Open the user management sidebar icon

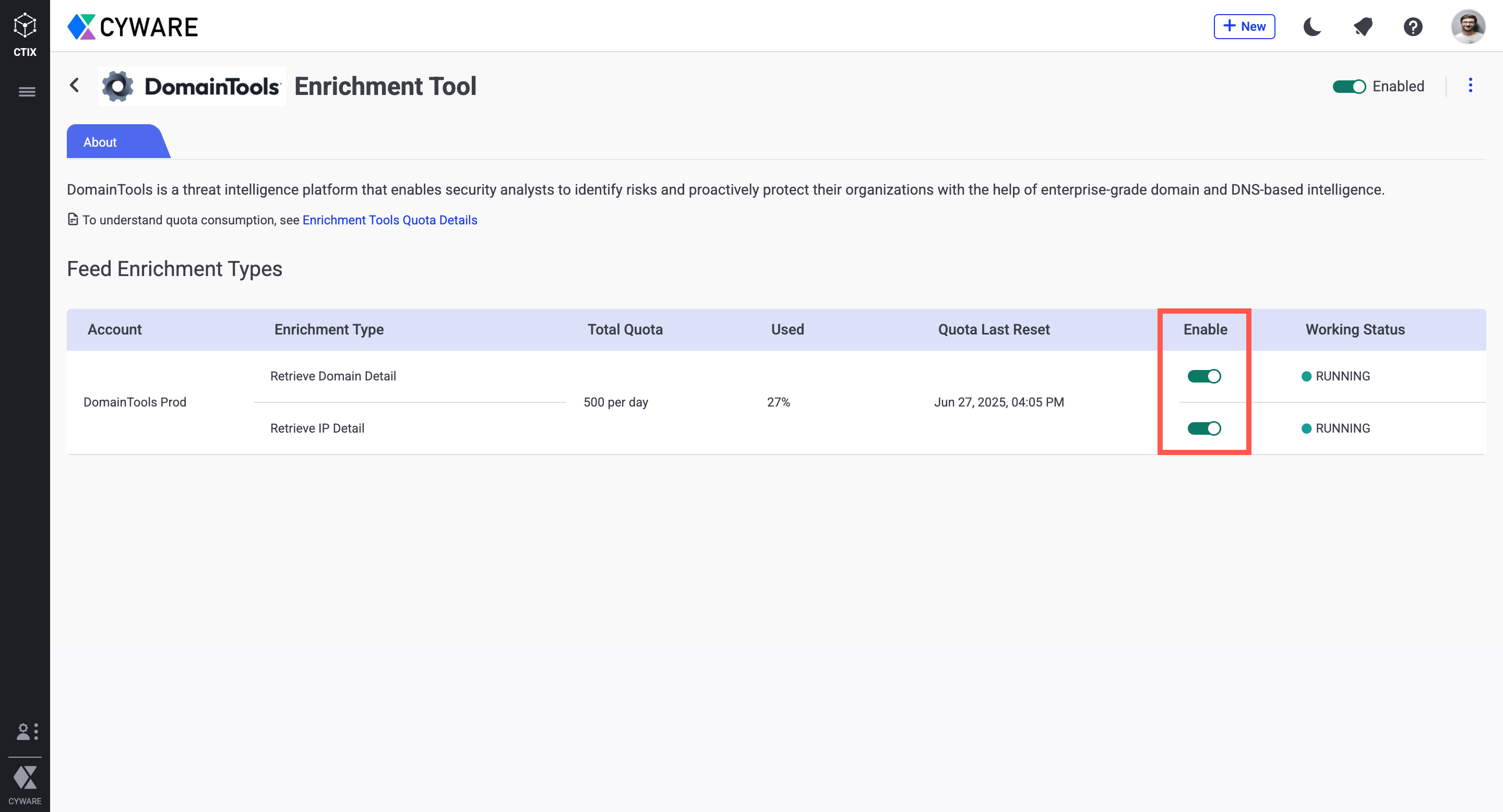(27, 732)
